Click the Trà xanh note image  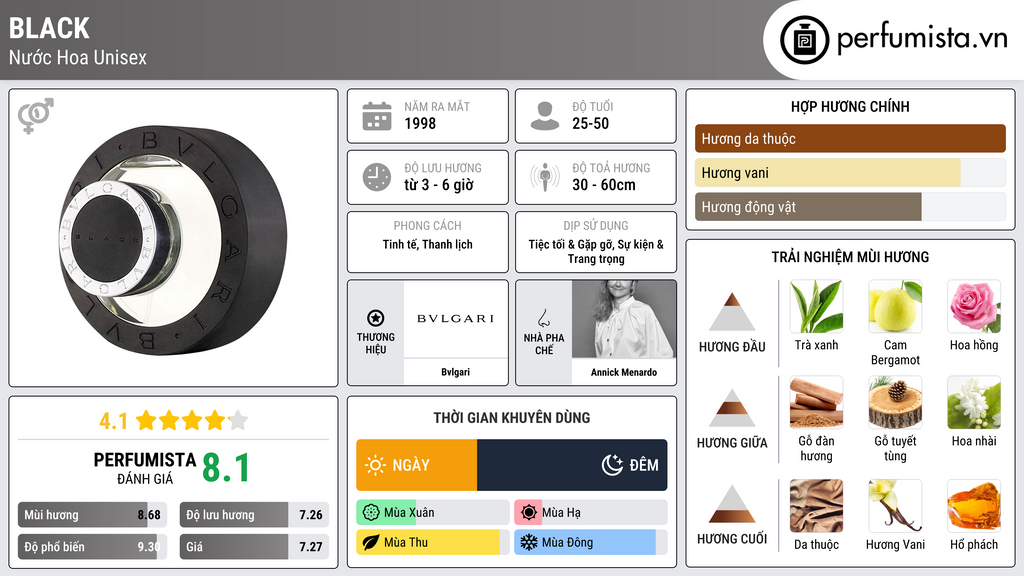[816, 307]
